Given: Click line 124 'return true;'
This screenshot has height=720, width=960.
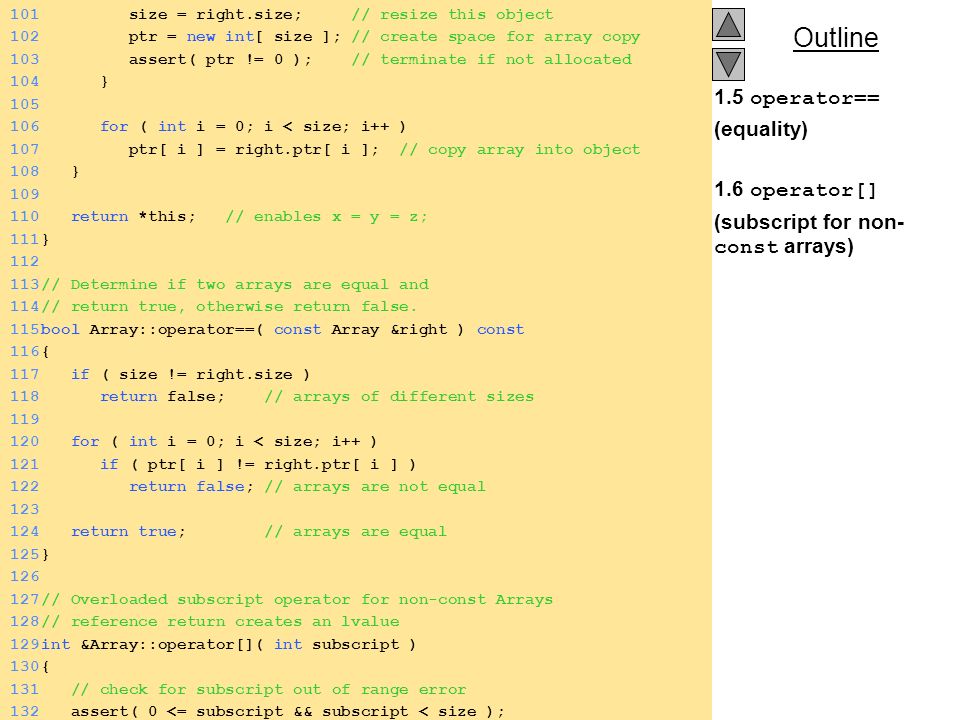Looking at the screenshot, I should click(x=129, y=531).
